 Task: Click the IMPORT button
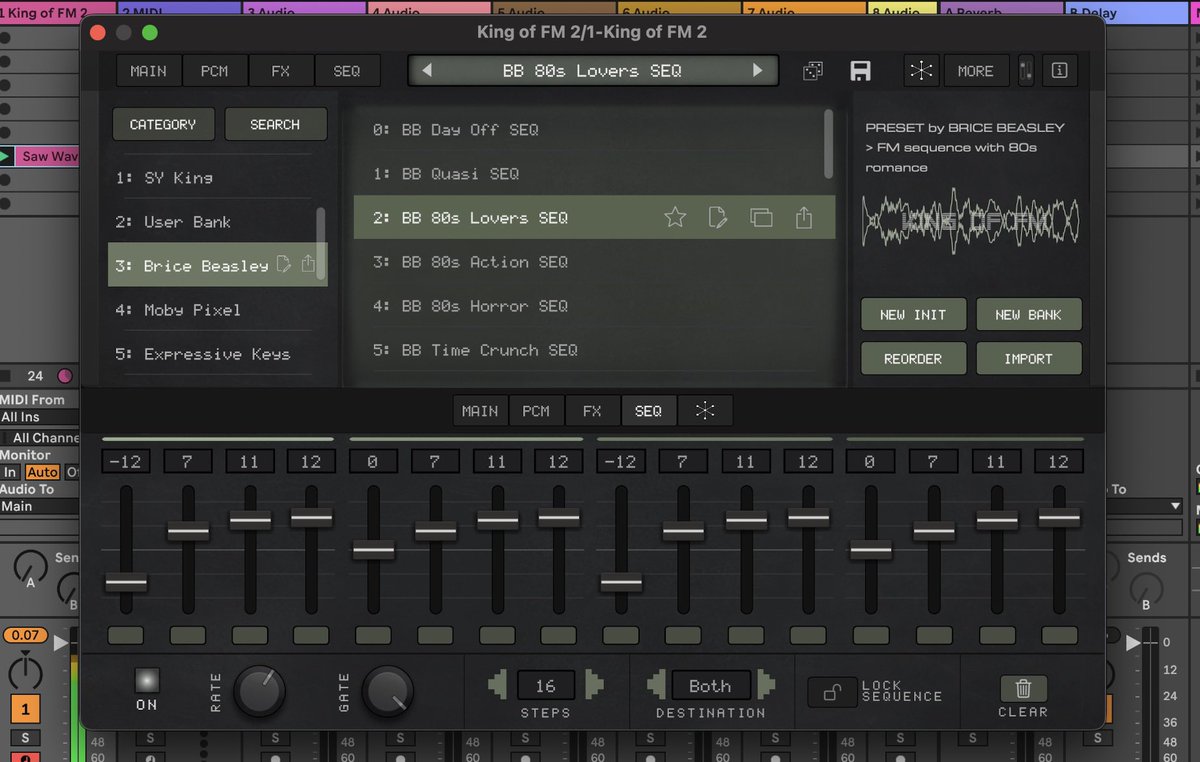pos(1029,358)
